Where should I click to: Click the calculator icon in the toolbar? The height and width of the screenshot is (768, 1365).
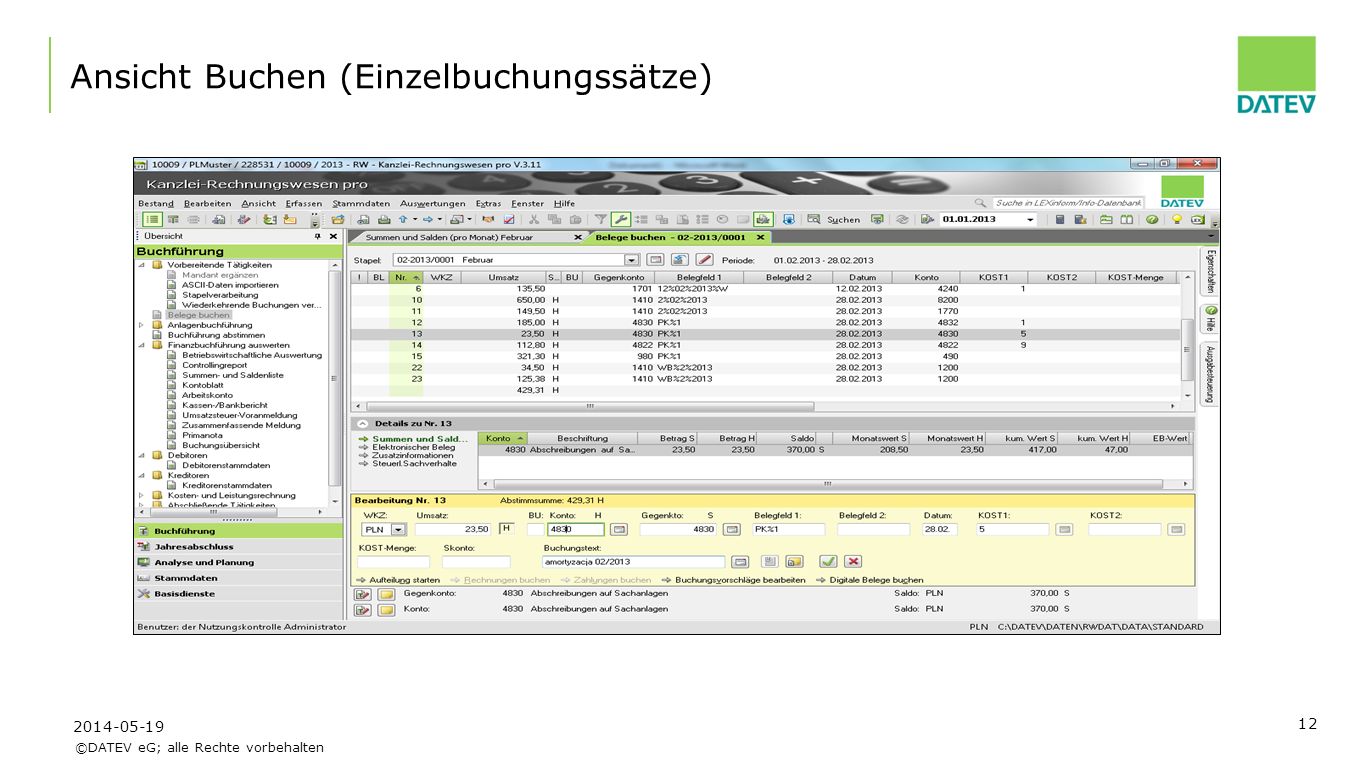point(1060,219)
